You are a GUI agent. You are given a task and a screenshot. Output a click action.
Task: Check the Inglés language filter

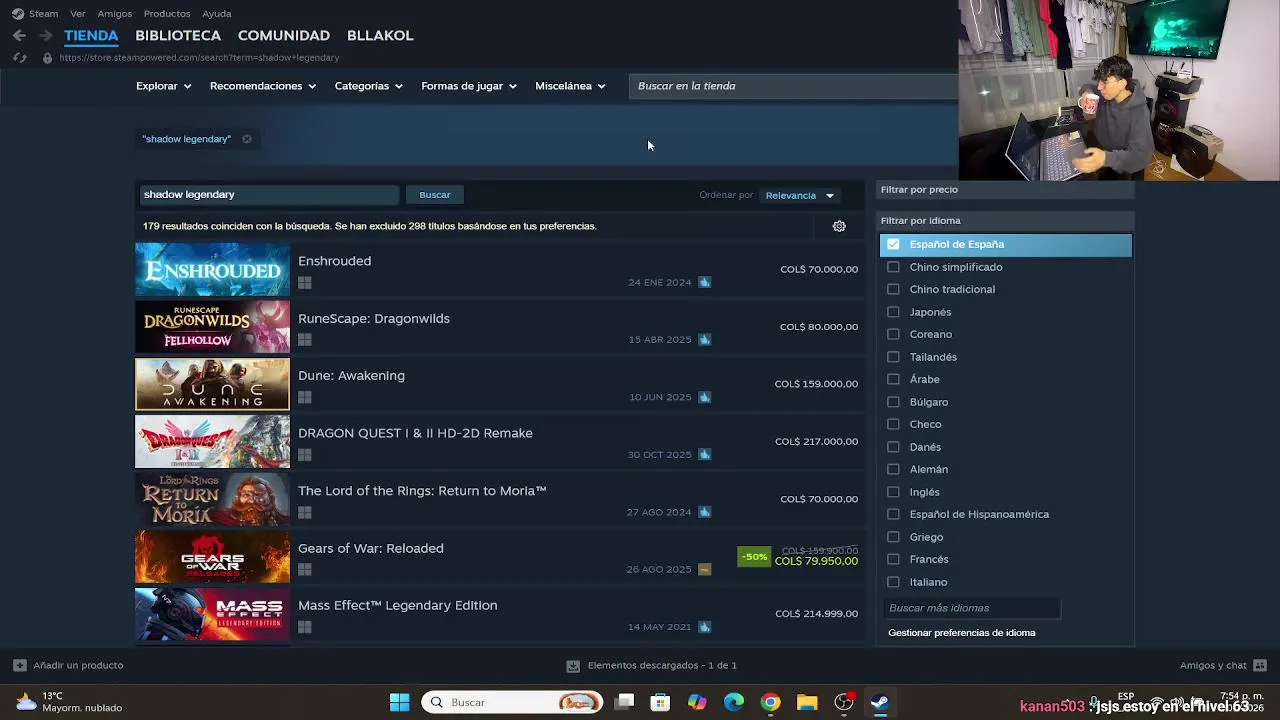893,492
